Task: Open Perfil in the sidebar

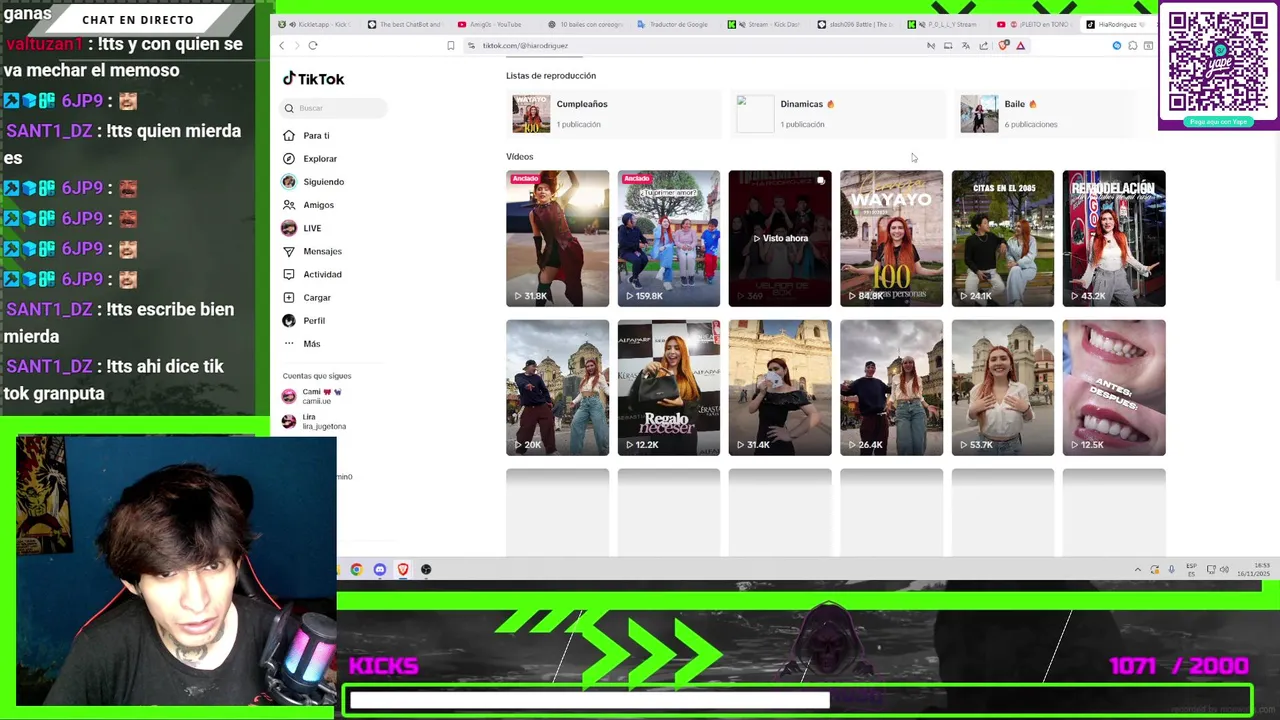Action: 304,320
